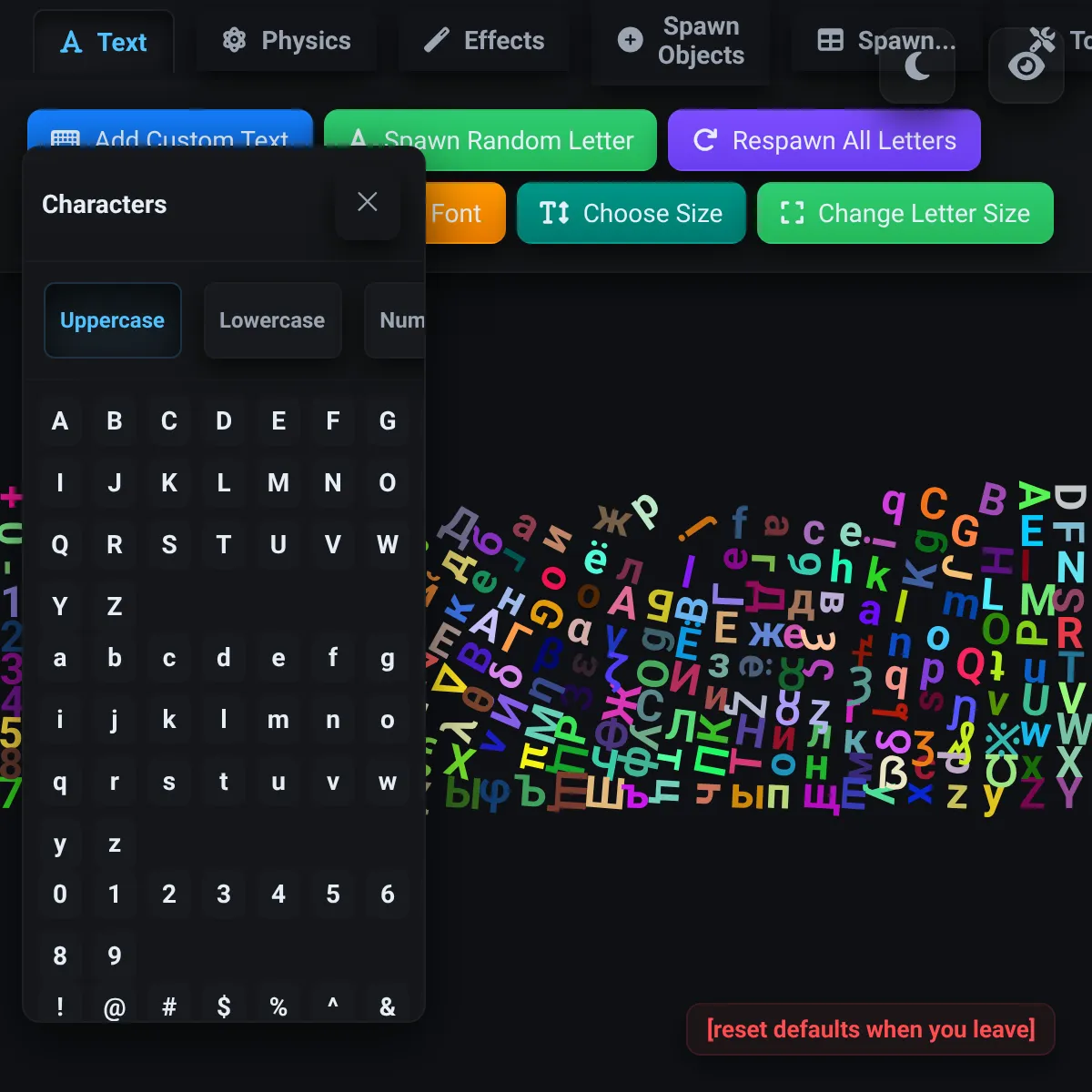Close the Characters panel
1092x1092 pixels.
coord(367,202)
